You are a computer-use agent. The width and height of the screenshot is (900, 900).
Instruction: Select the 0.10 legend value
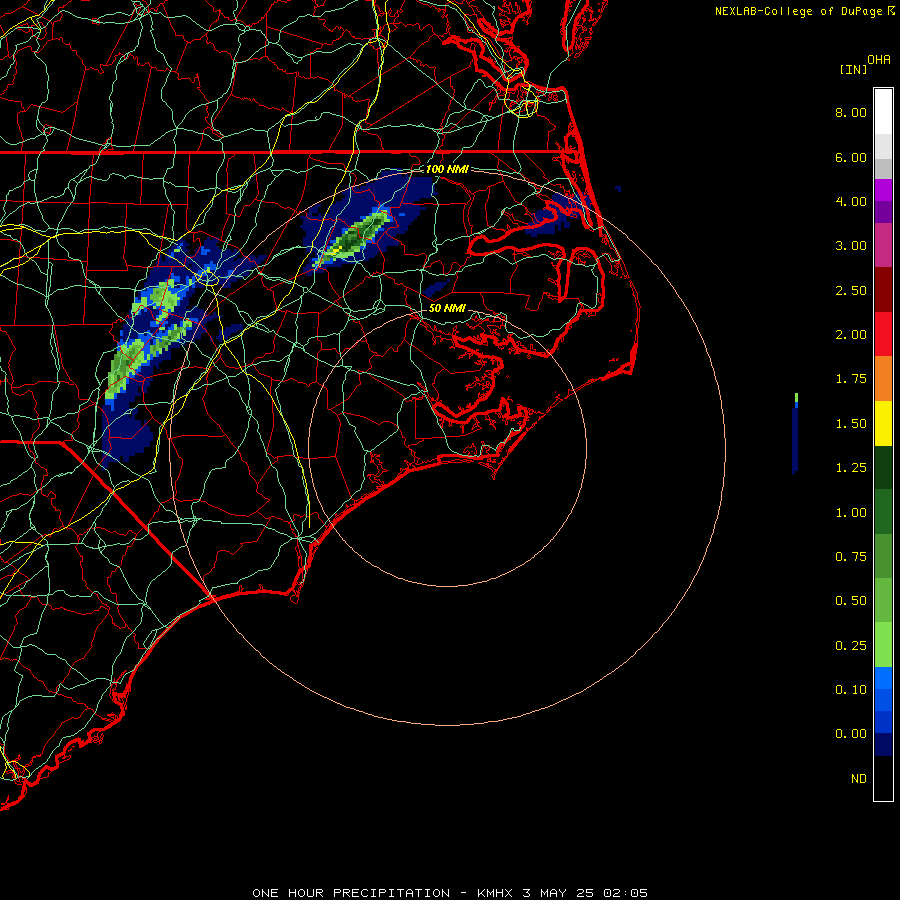point(851,690)
